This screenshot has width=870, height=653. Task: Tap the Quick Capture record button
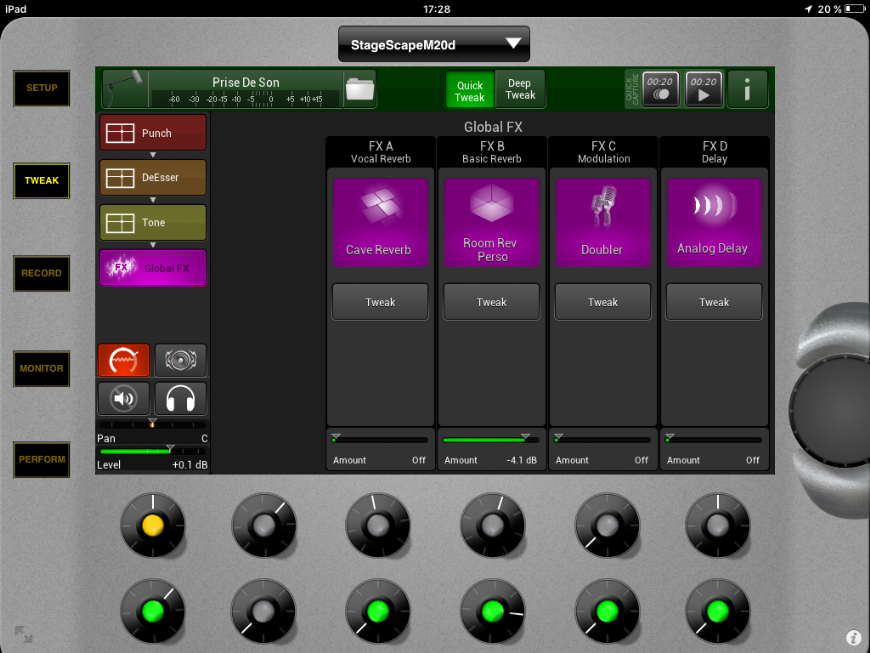pos(660,89)
